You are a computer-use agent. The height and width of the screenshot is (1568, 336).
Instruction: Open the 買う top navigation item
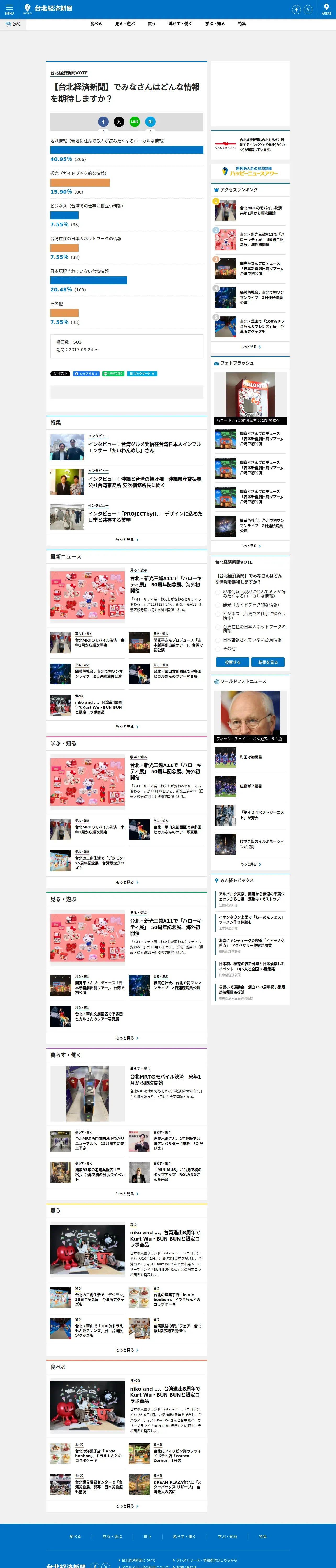coord(151,24)
